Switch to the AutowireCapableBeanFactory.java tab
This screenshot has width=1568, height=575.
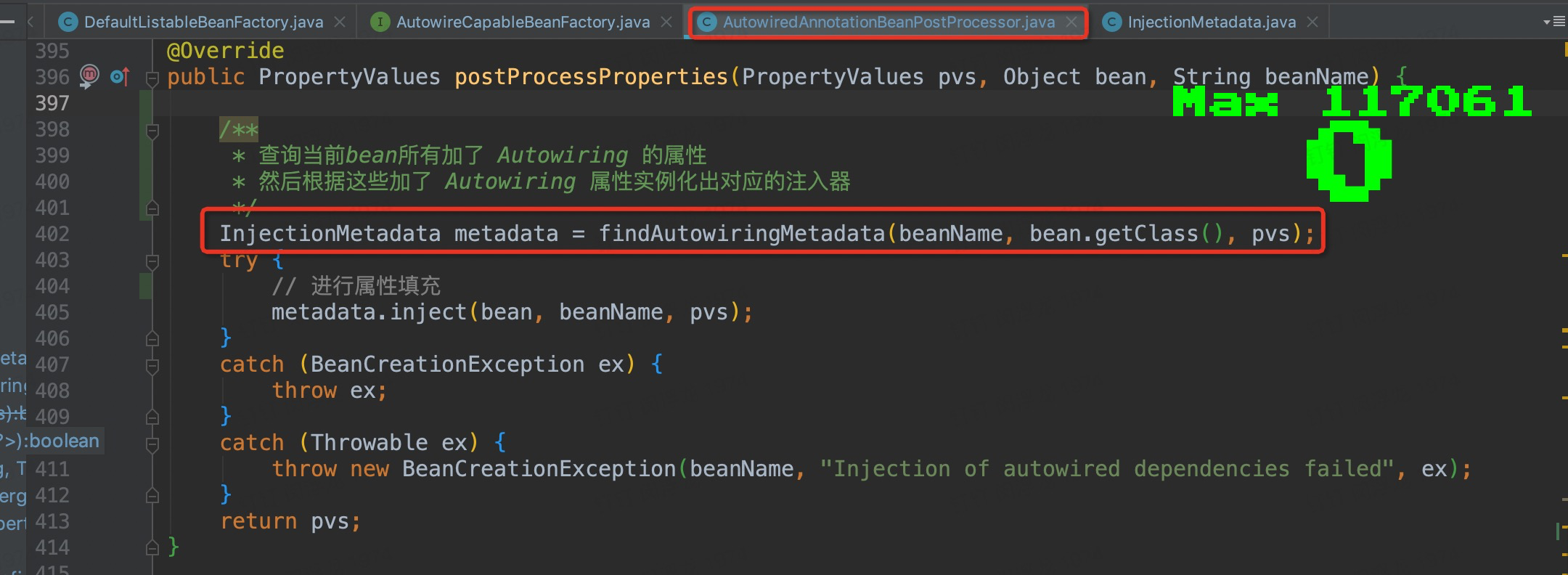tap(523, 23)
